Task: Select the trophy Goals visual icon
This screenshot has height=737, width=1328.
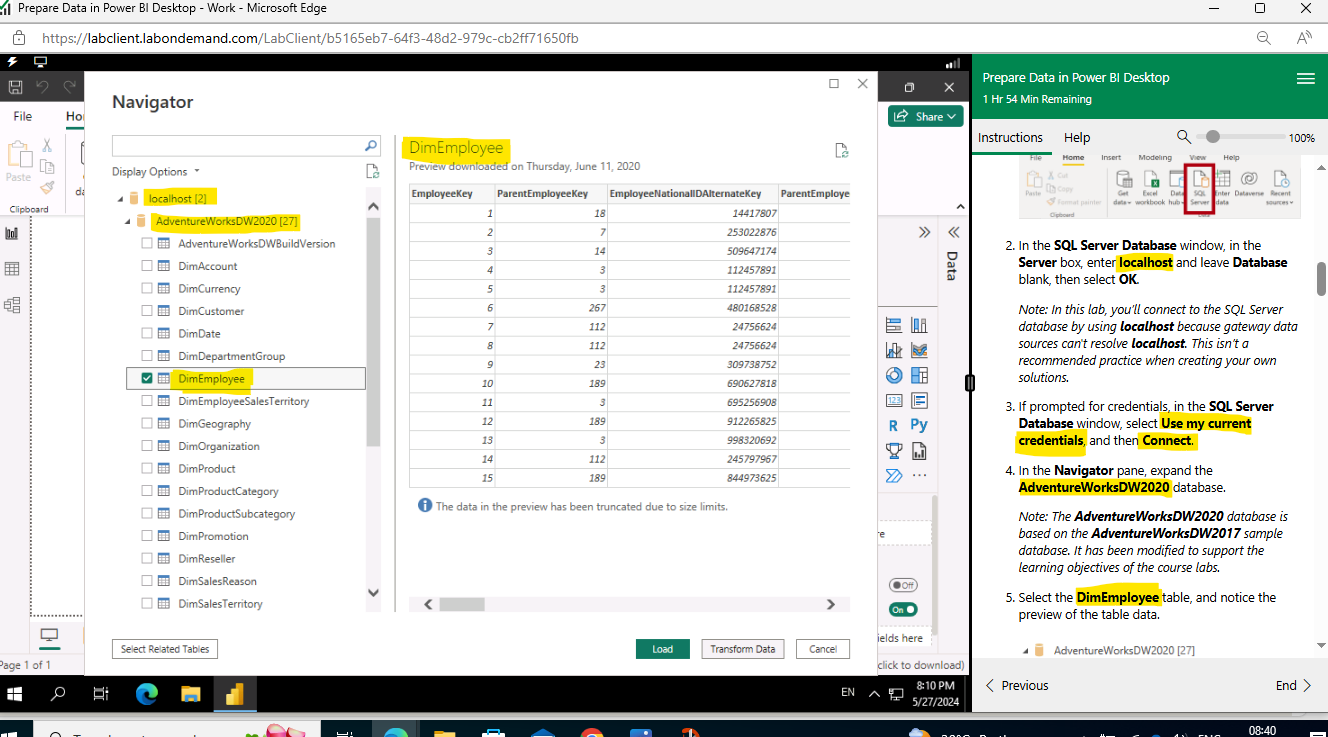Action: 894,450
